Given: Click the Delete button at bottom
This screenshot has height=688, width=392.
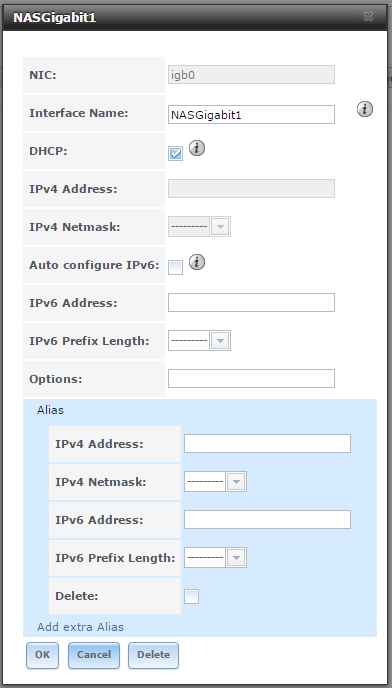Looking at the screenshot, I should (x=153, y=655).
